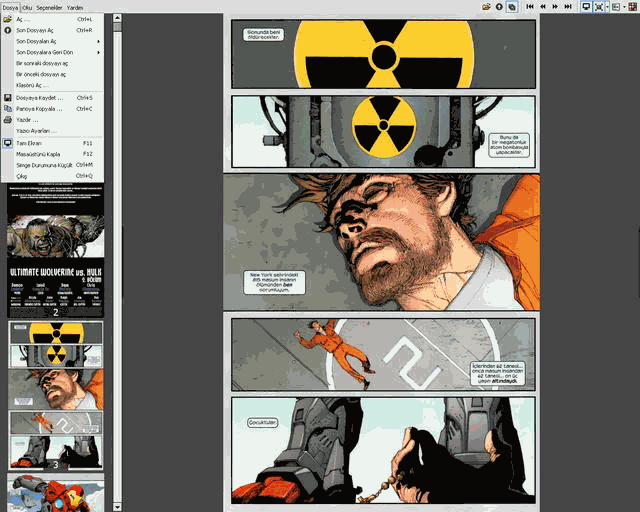Choose 'Bir önceki dosyayı aç'
Screen dimensions: 640x512
tap(53, 74)
